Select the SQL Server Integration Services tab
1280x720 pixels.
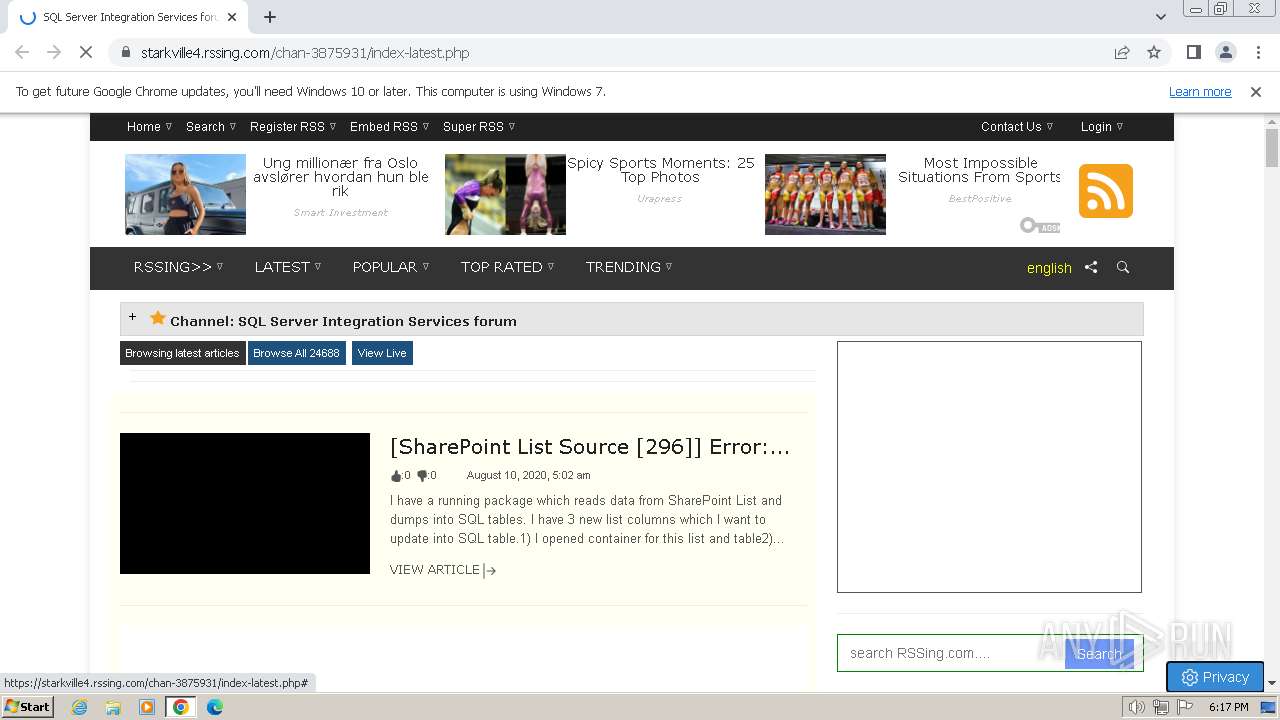click(130, 17)
